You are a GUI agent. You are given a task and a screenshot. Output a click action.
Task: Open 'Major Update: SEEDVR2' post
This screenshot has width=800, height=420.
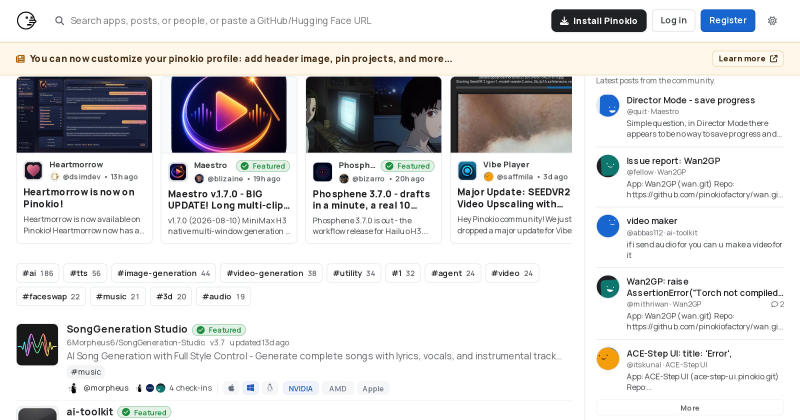(514, 197)
